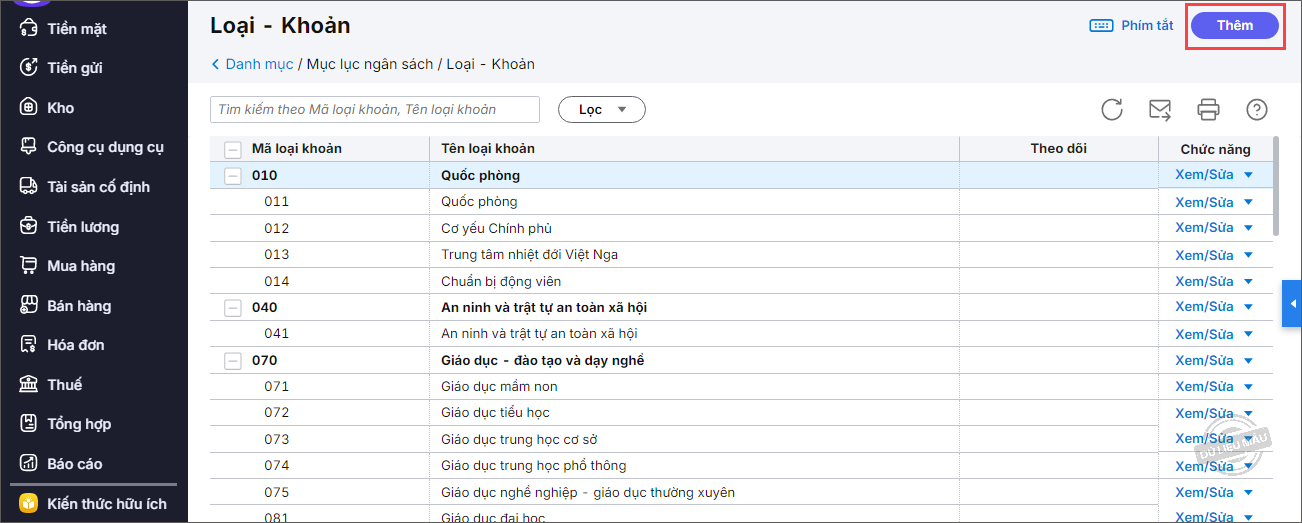Click the Tiền lương sidebar icon
Image resolution: width=1302 pixels, height=523 pixels.
[29, 227]
